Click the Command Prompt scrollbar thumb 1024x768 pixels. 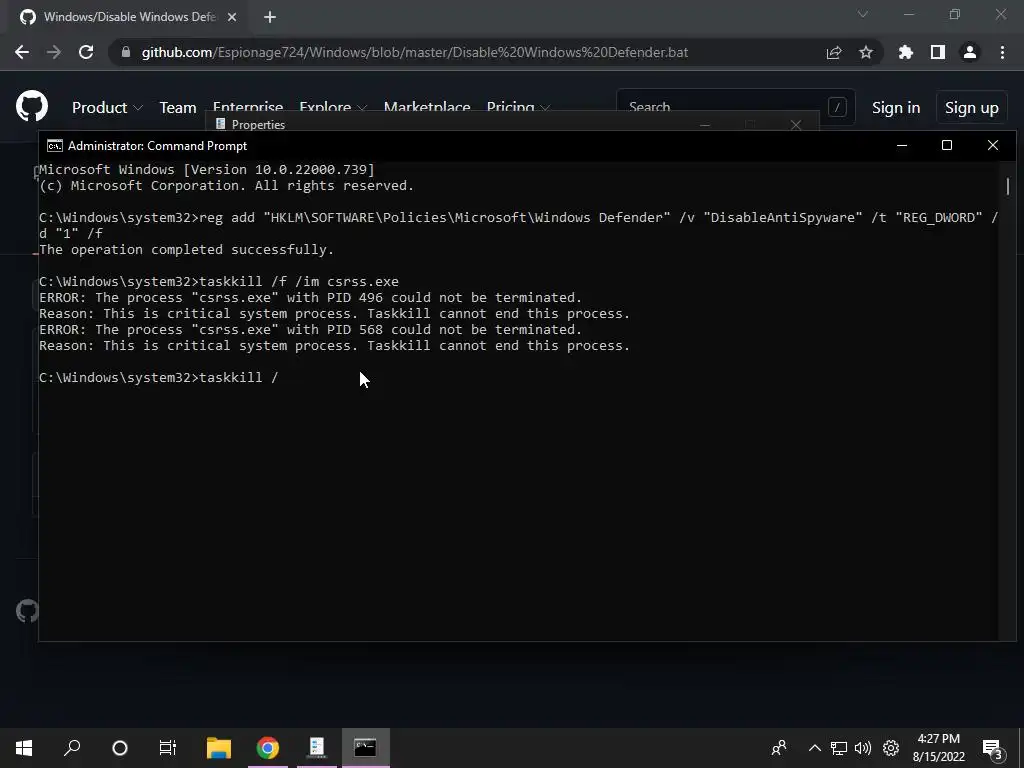click(x=1008, y=186)
